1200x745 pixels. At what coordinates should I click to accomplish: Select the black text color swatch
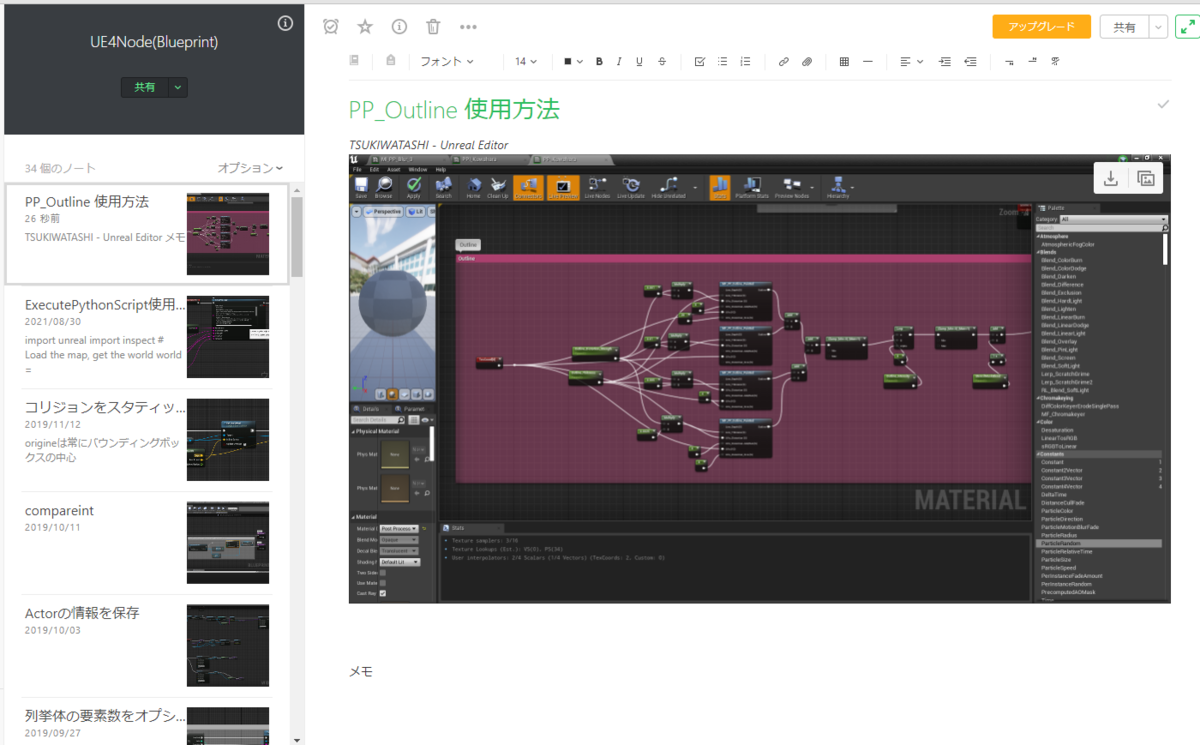pos(567,62)
